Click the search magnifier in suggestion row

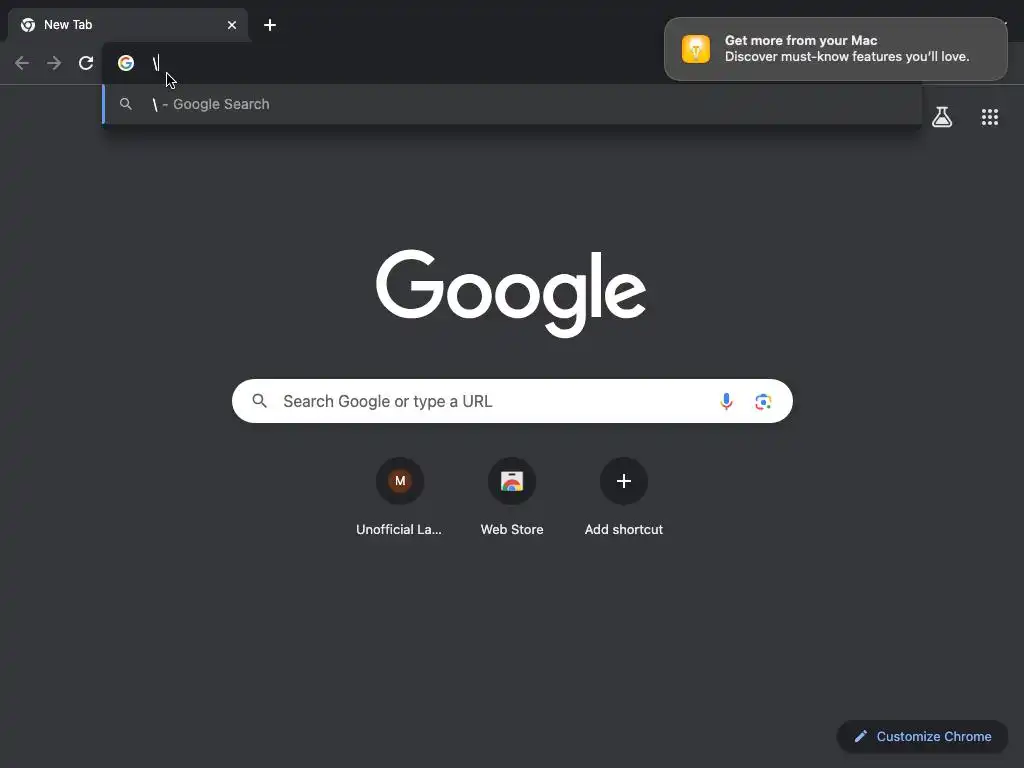point(126,104)
